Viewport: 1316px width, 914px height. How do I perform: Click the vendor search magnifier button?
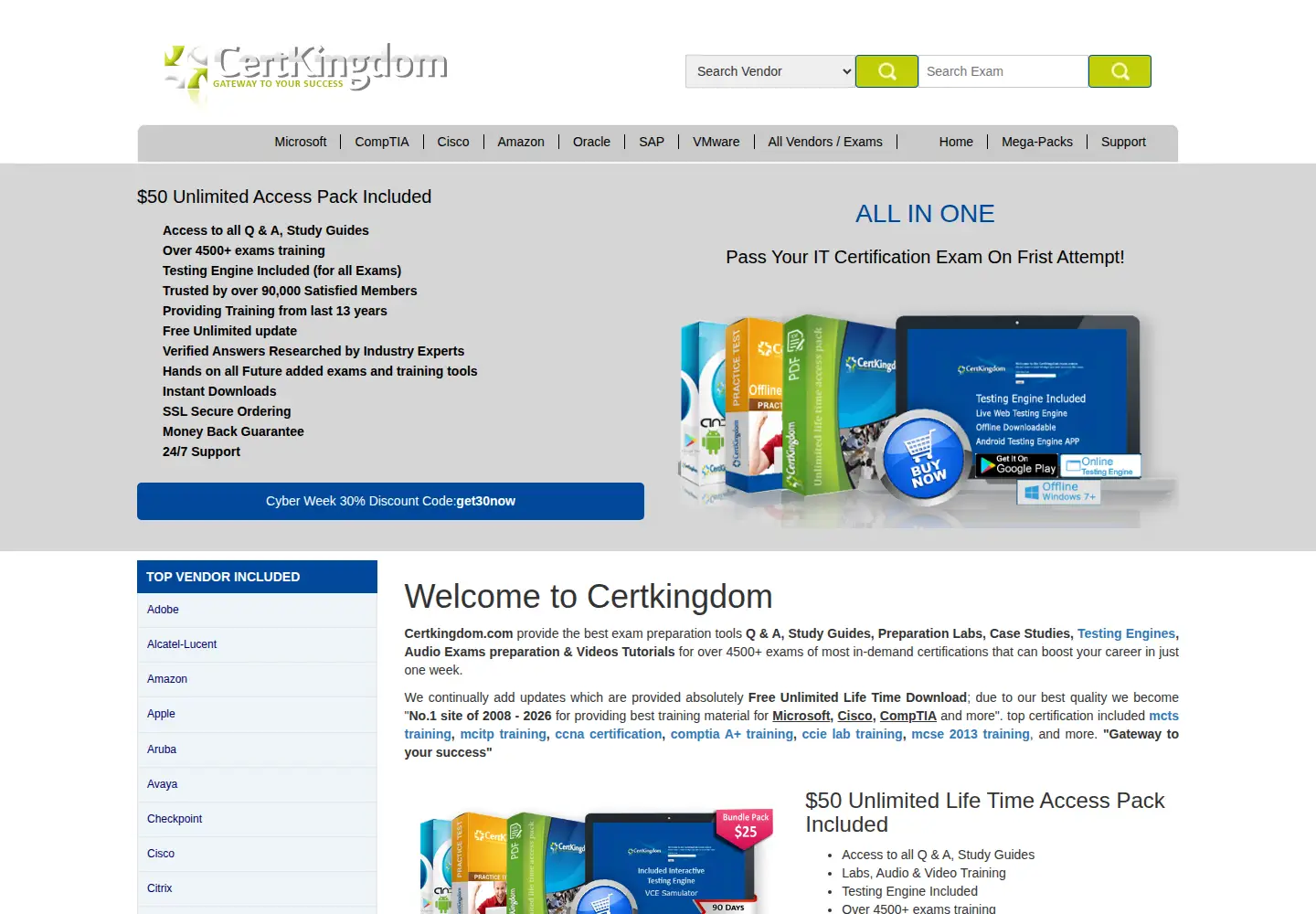[x=886, y=71]
